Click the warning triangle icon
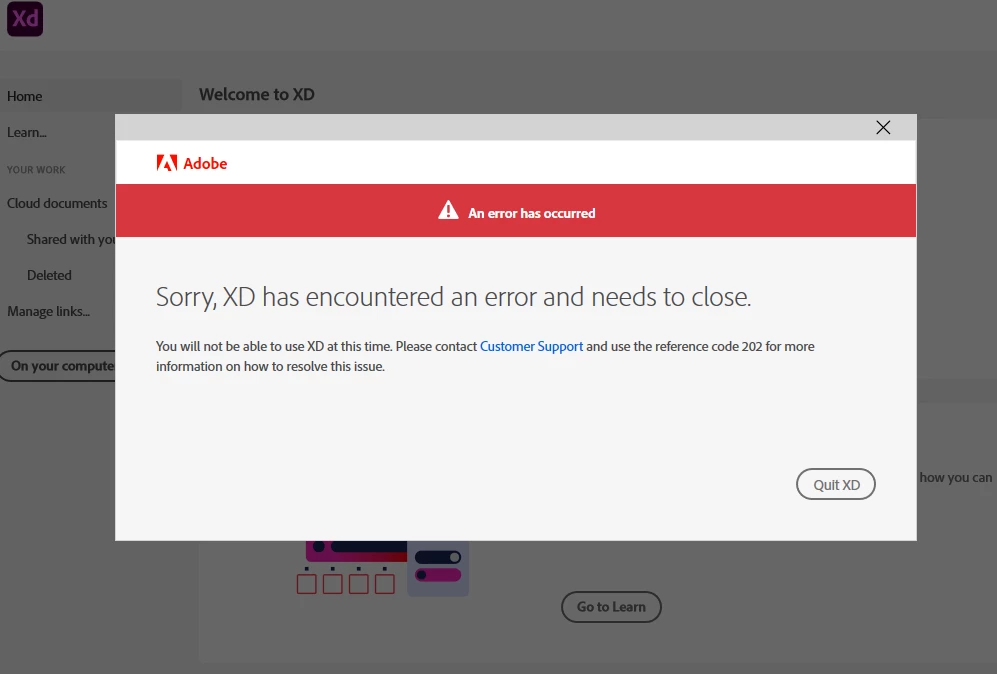The height and width of the screenshot is (674, 997). click(x=448, y=210)
